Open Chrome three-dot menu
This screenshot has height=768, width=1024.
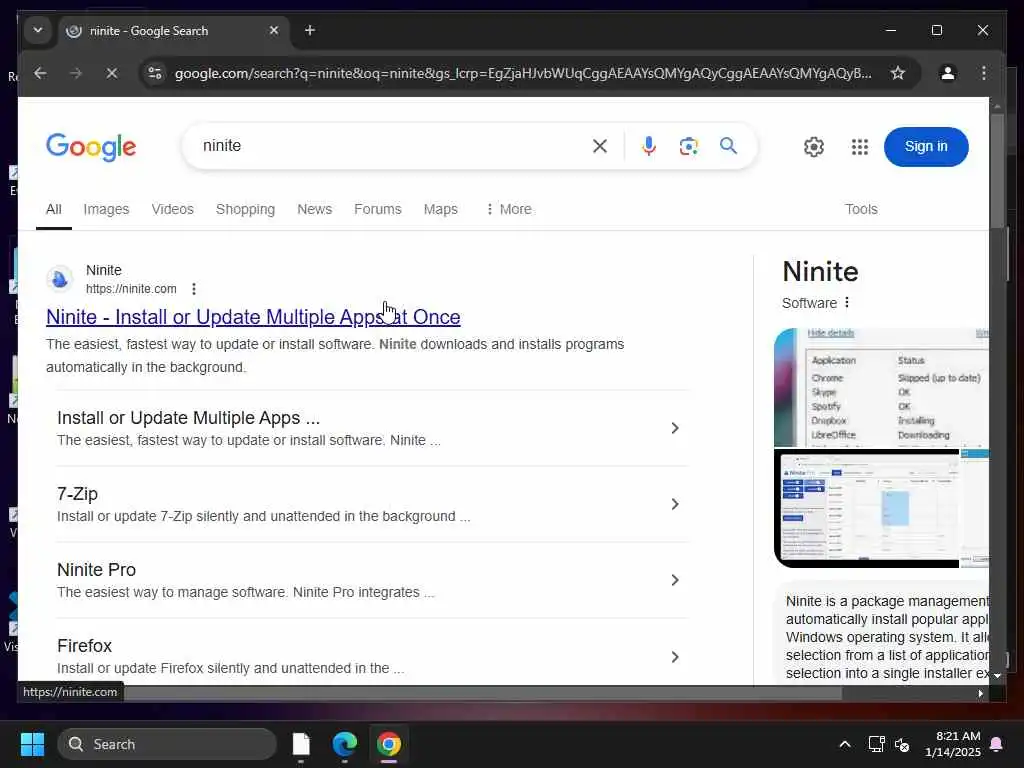click(984, 73)
